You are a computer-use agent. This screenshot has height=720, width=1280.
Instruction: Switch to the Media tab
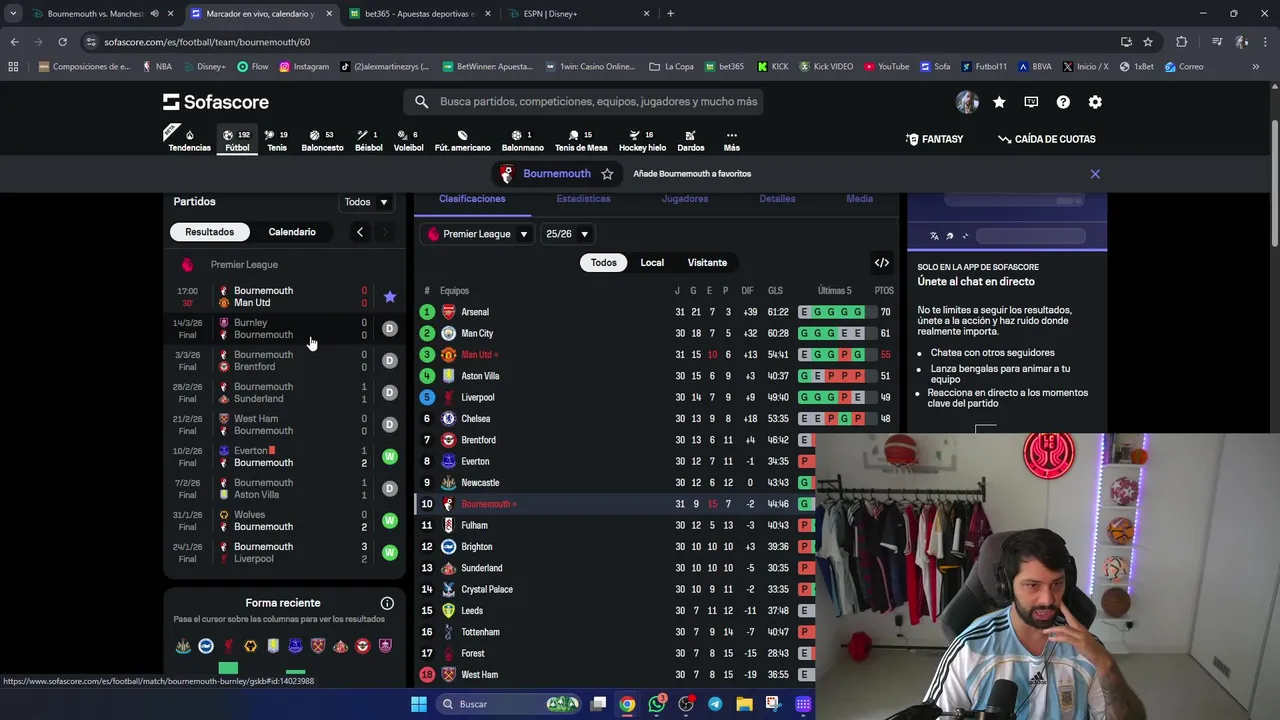[x=860, y=199]
